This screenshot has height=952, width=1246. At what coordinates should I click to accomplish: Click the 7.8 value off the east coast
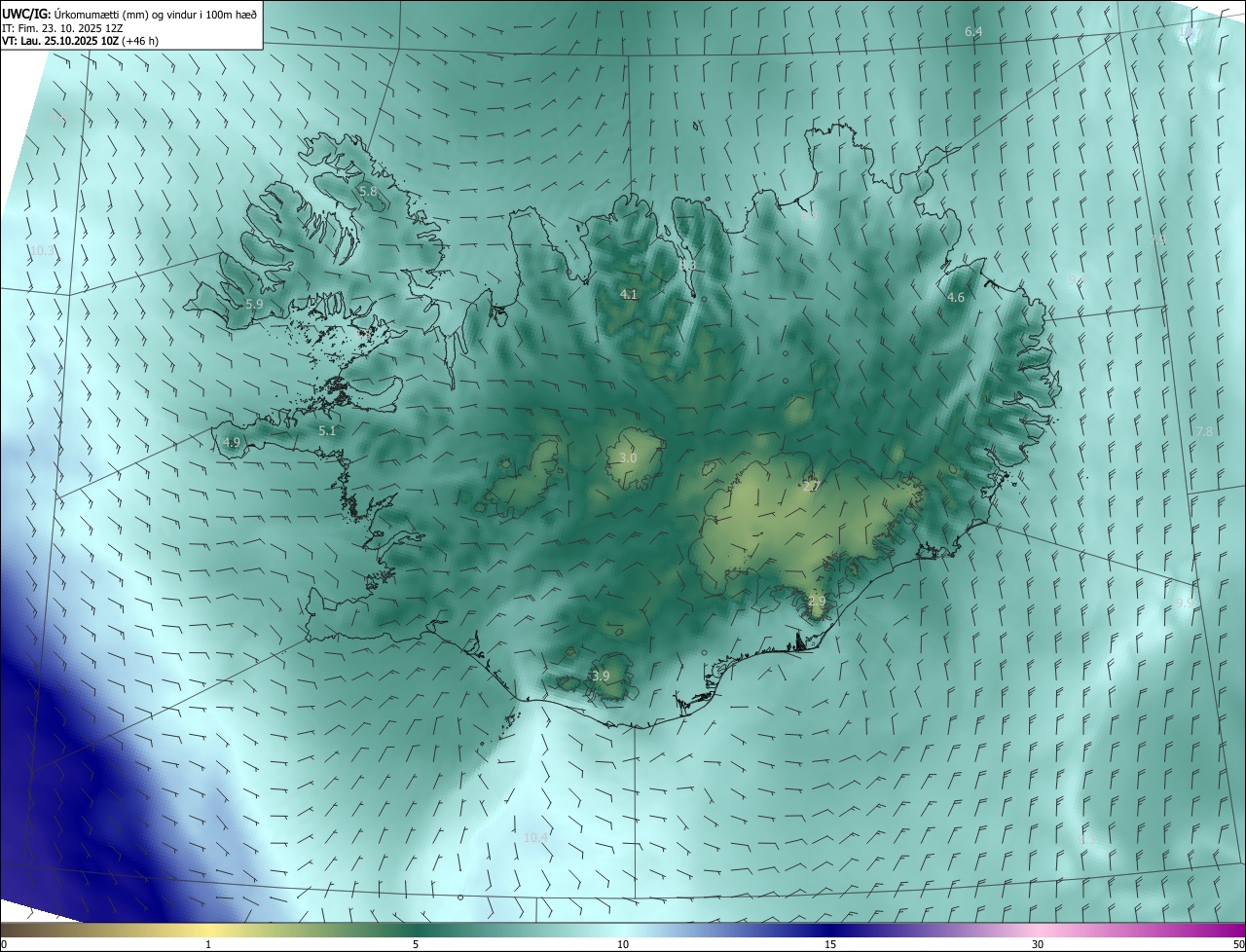click(1205, 431)
